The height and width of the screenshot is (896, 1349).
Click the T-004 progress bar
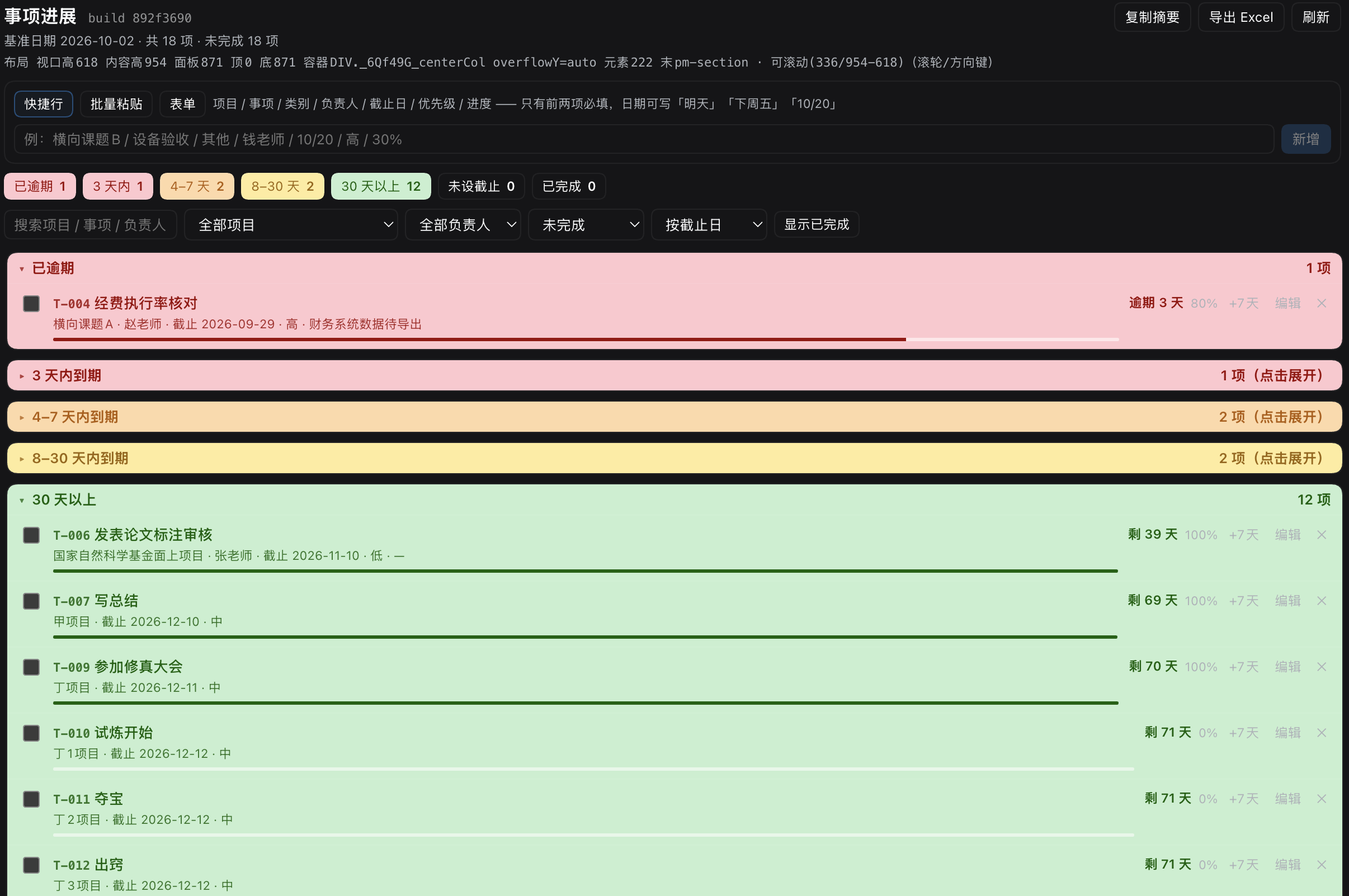[586, 339]
